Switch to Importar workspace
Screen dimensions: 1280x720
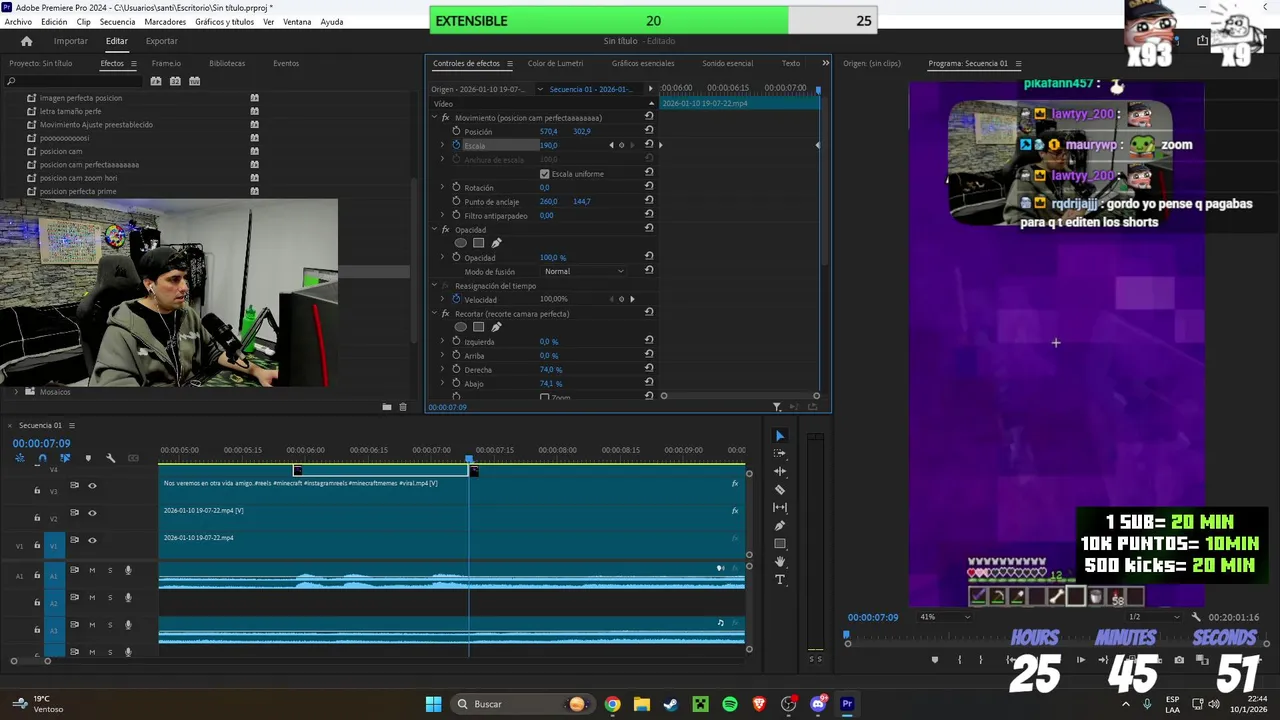click(71, 41)
